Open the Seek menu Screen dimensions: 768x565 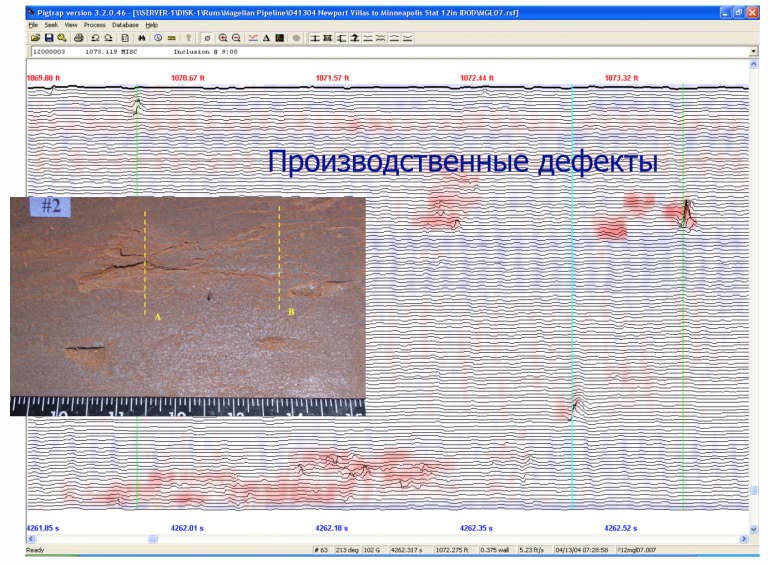pyautogui.click(x=51, y=25)
